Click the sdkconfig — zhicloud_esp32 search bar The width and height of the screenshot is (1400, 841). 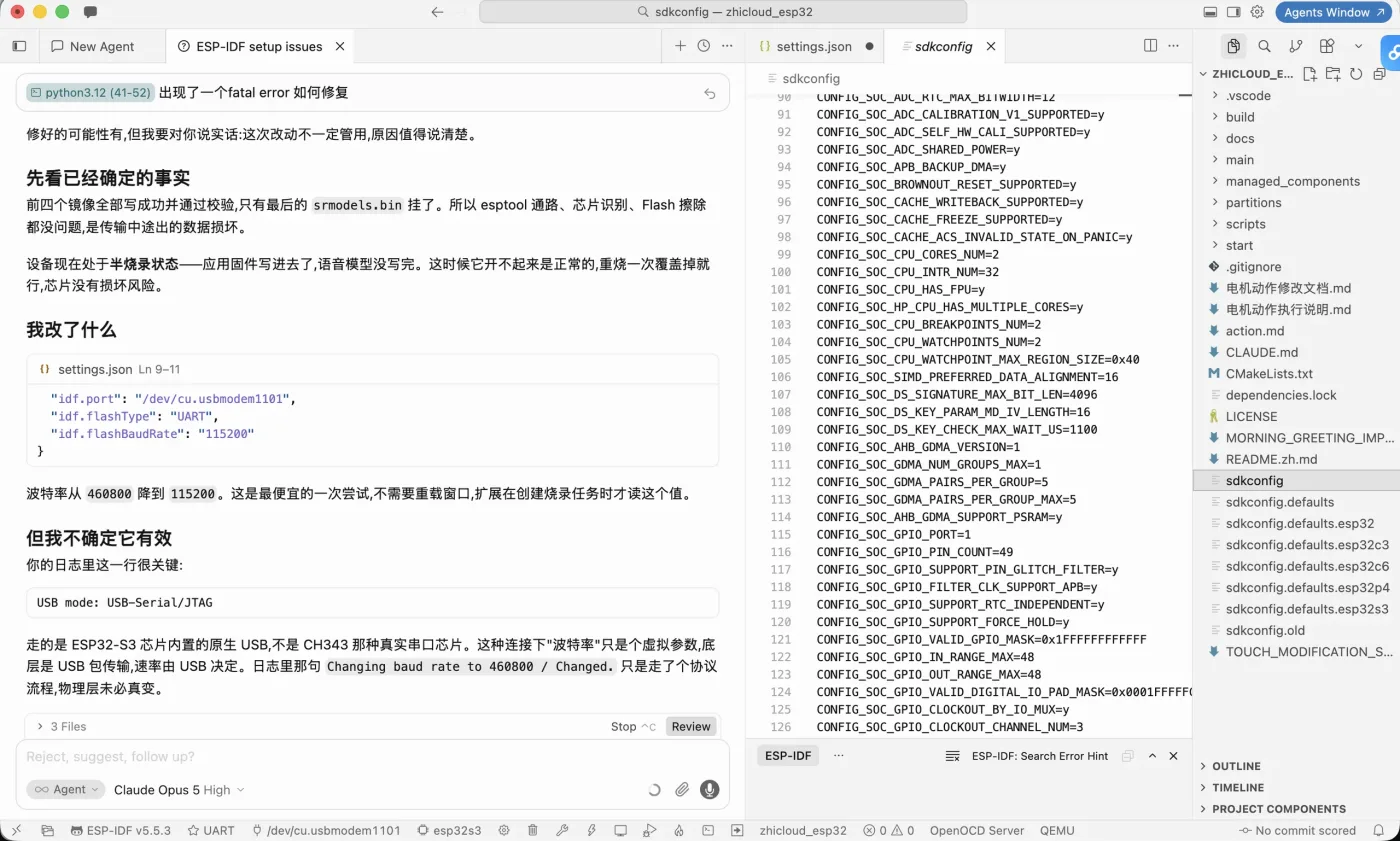723,12
